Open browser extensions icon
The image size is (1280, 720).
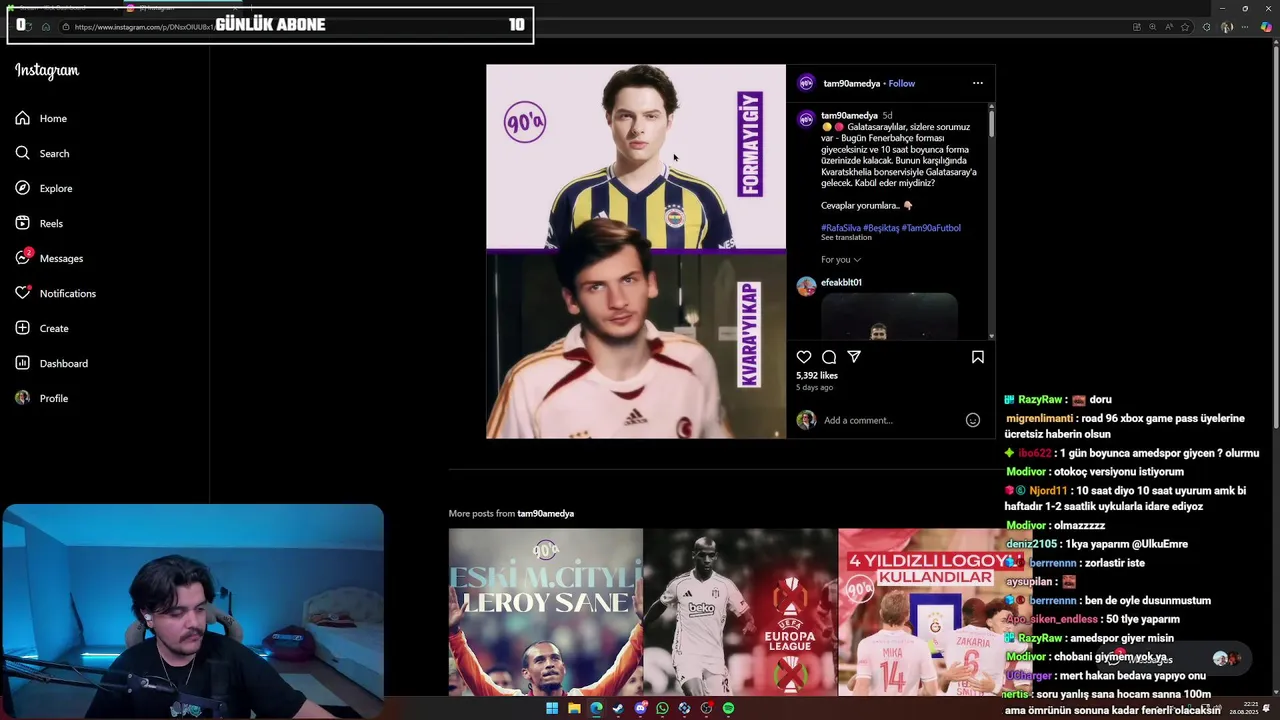[1206, 27]
